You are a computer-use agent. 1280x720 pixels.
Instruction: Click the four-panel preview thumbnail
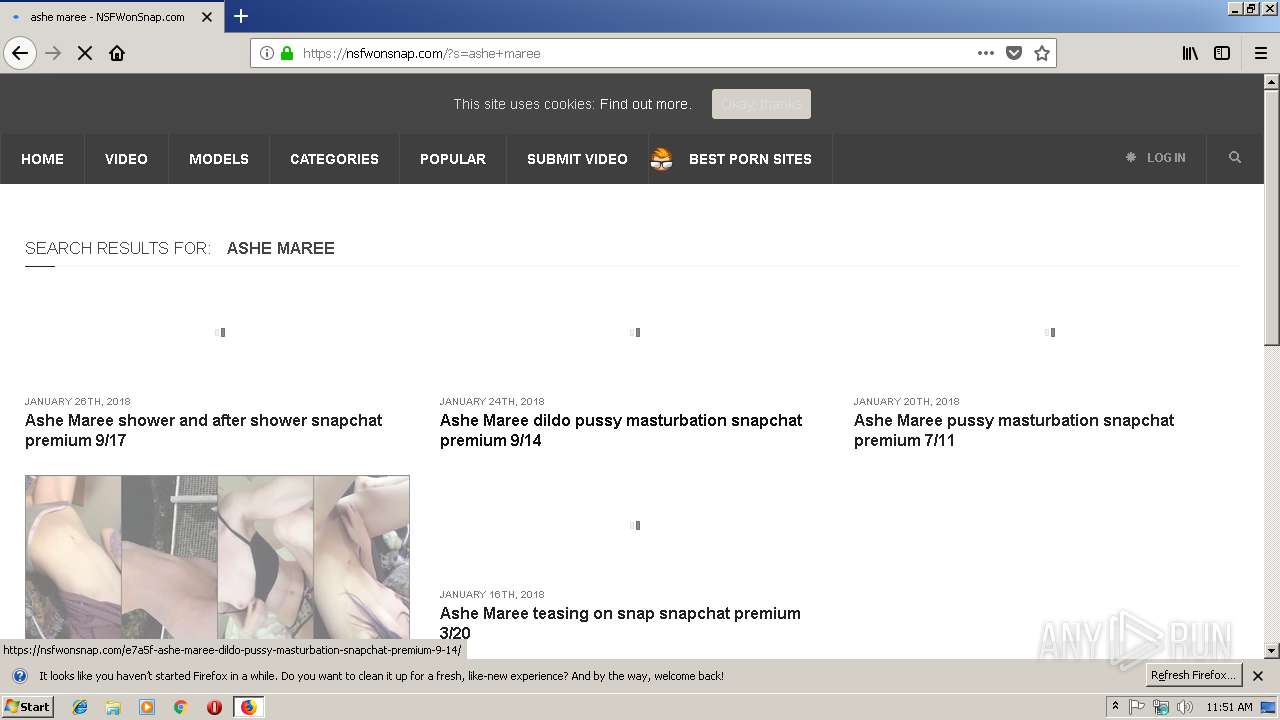point(217,557)
